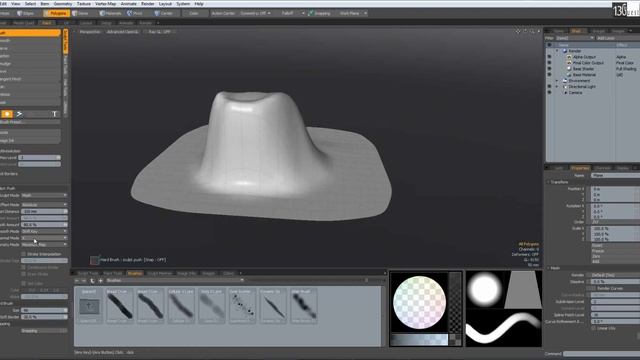Open Geometry menu
This screenshot has width=640, height=360.
[63, 4]
